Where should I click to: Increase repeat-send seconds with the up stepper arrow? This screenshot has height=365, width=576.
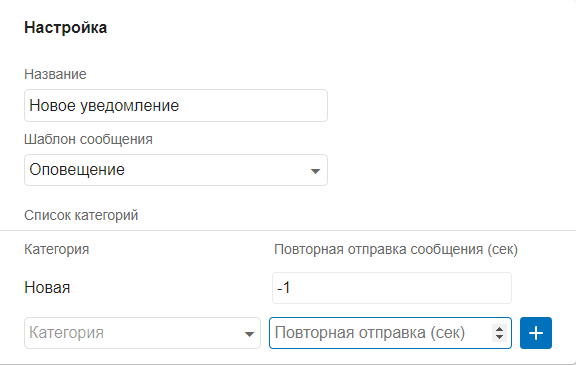tap(499, 329)
